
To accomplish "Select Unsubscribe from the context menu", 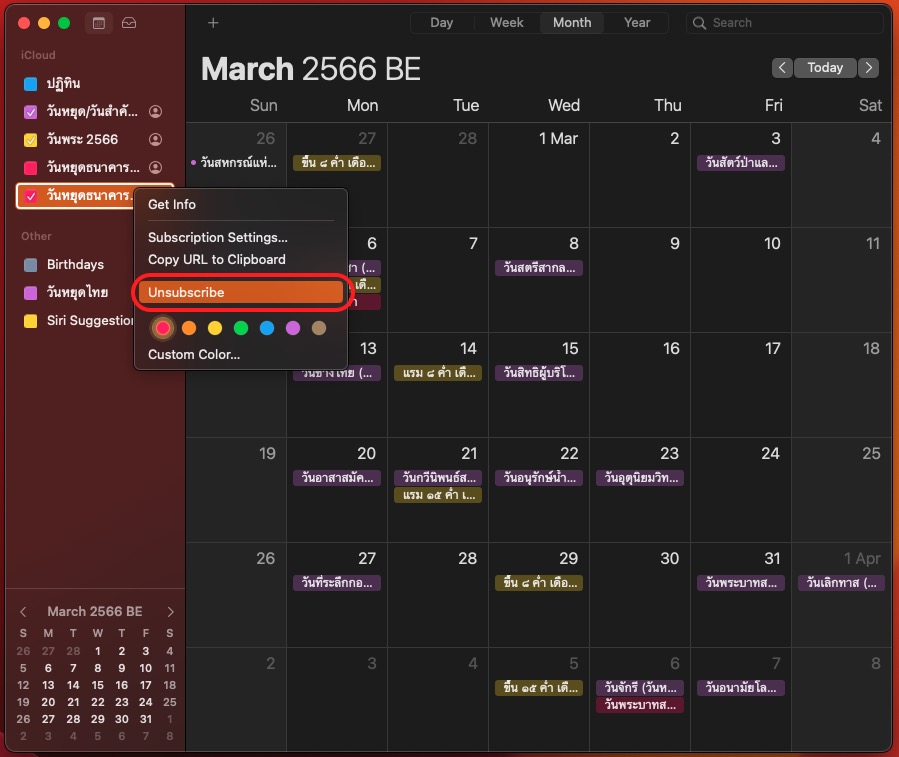I will [x=241, y=293].
